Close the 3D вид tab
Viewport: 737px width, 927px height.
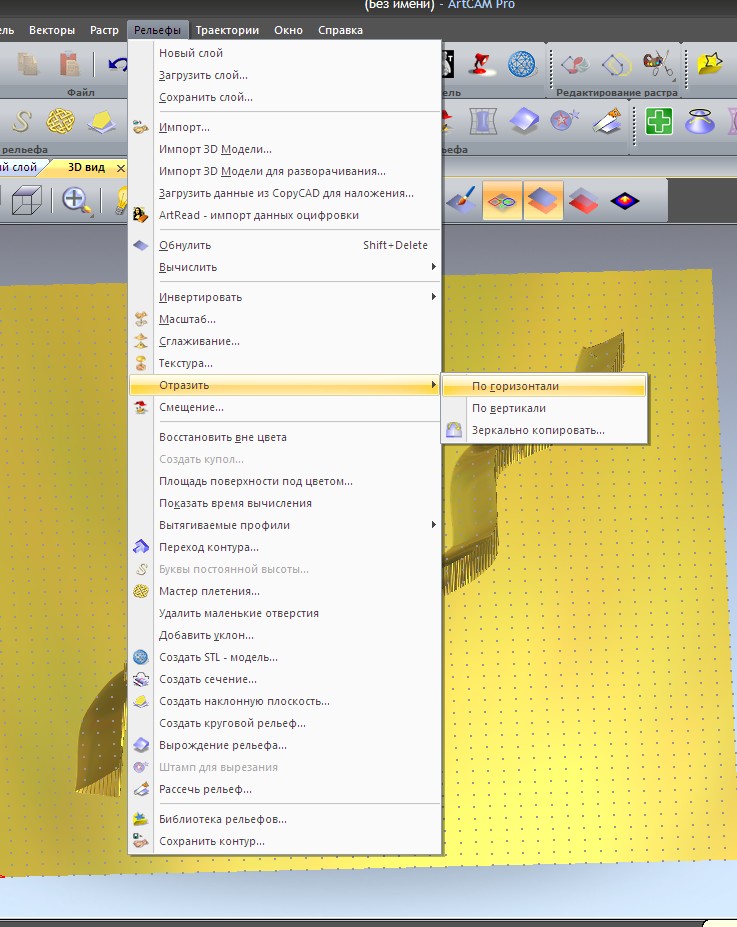click(x=121, y=168)
